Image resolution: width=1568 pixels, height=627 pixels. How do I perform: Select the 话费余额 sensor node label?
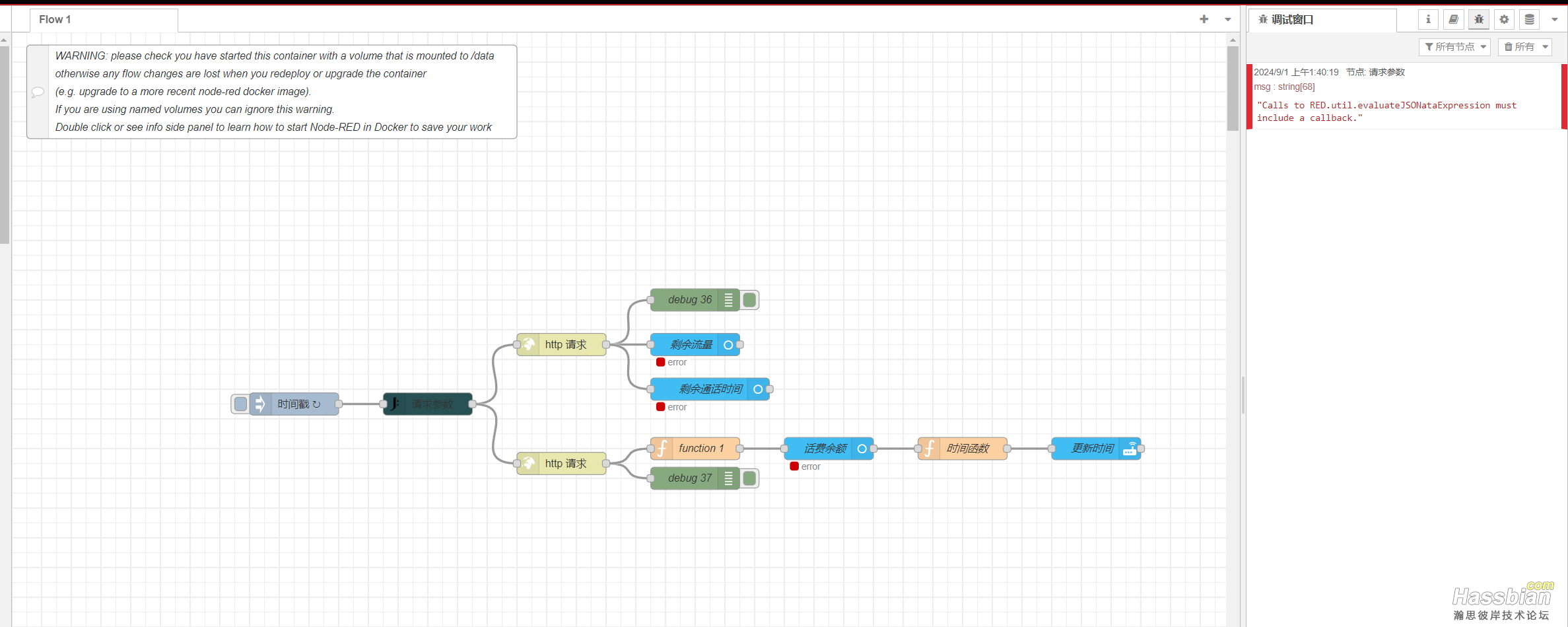click(825, 449)
